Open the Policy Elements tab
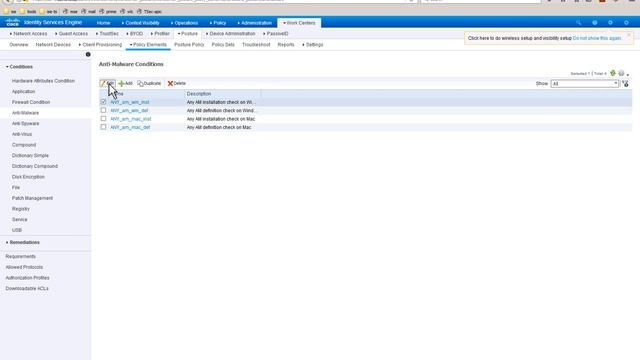Viewport: 640px width, 360px height. 148,44
